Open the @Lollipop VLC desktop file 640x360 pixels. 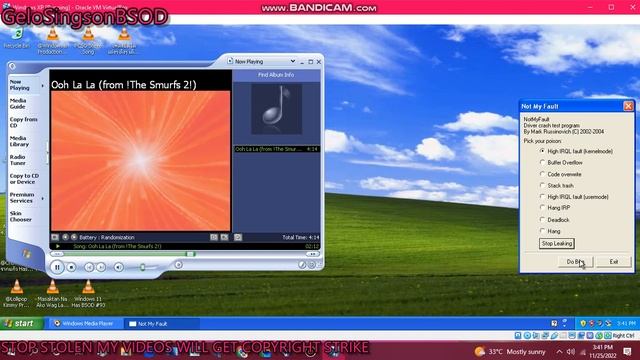pos(17,294)
